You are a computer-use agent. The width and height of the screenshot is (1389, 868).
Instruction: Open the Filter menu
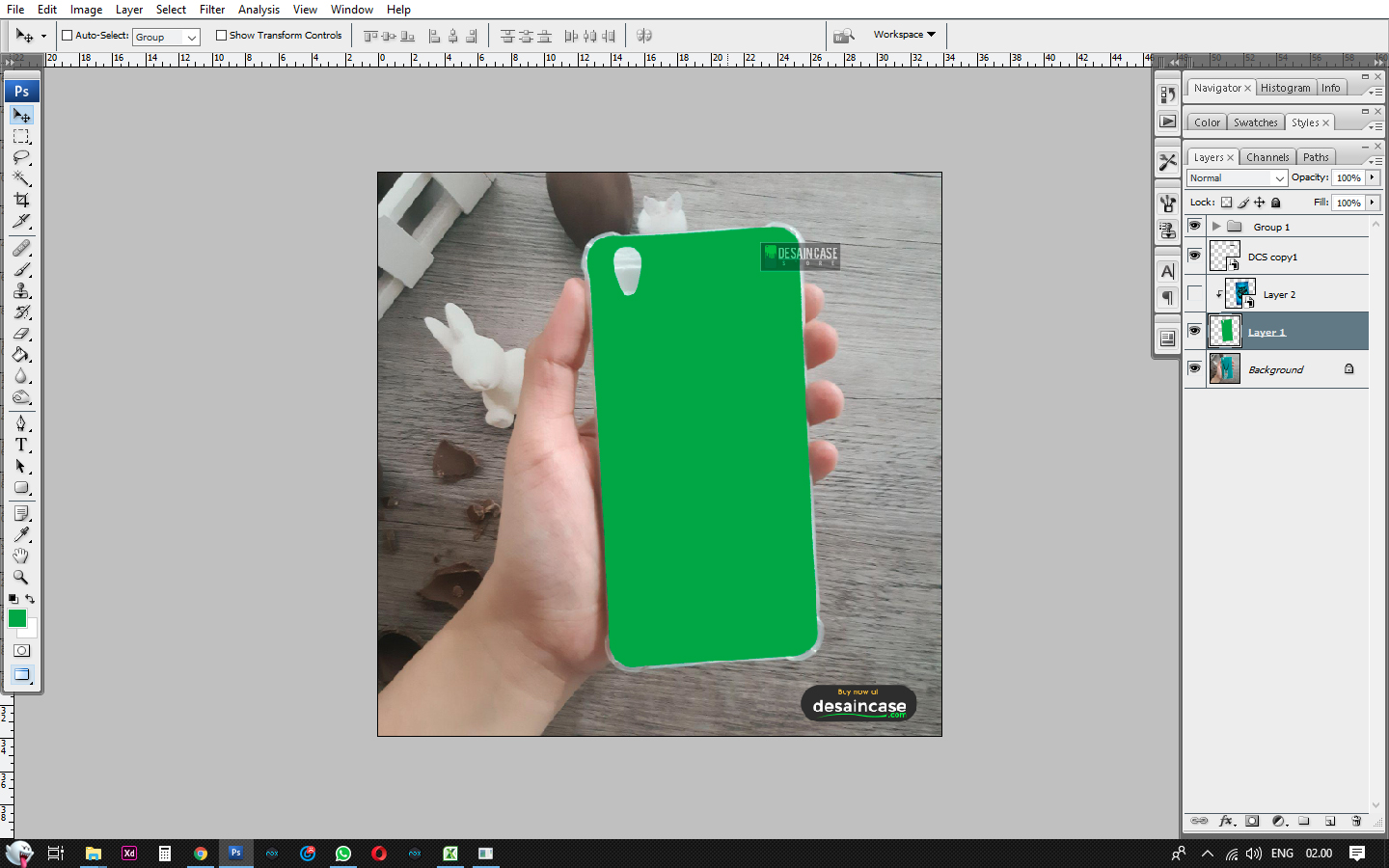pos(212,10)
